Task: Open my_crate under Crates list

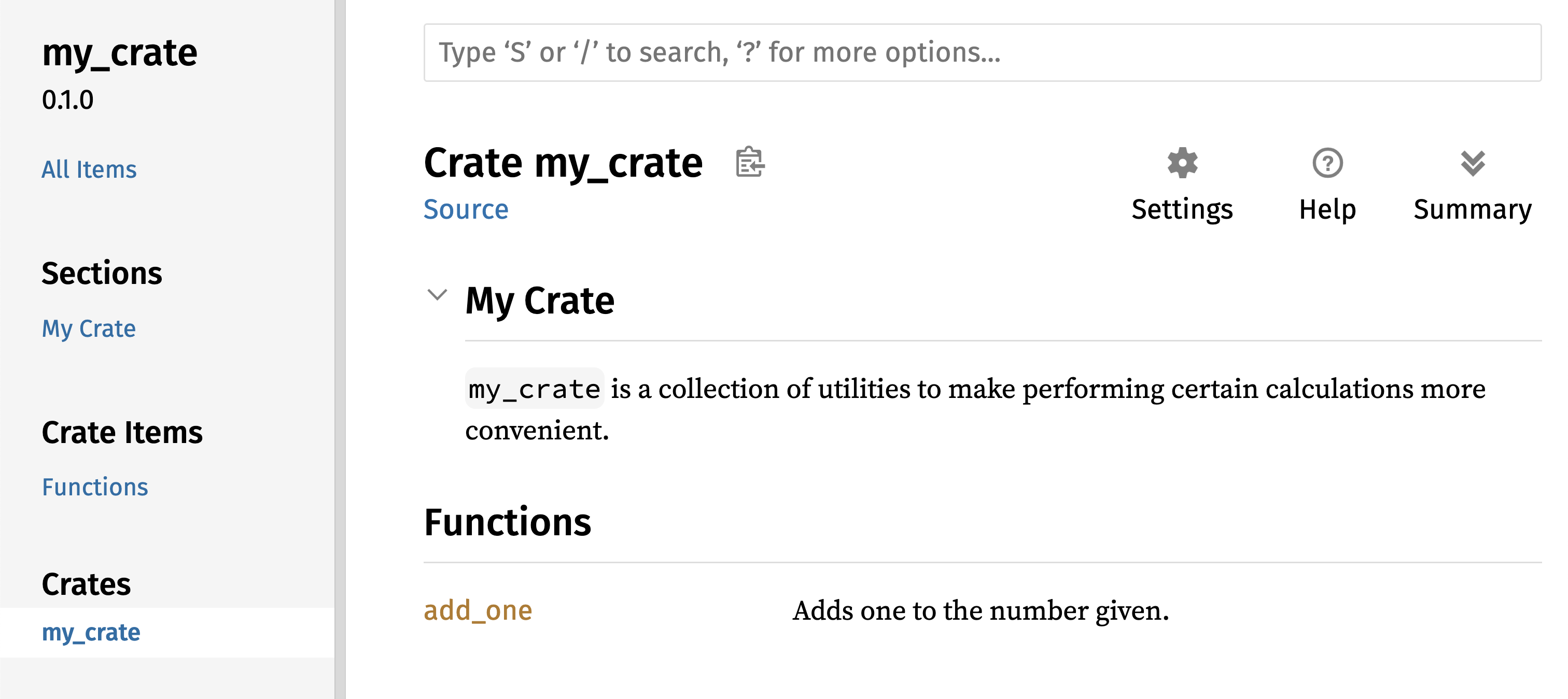Action: pyautogui.click(x=91, y=632)
